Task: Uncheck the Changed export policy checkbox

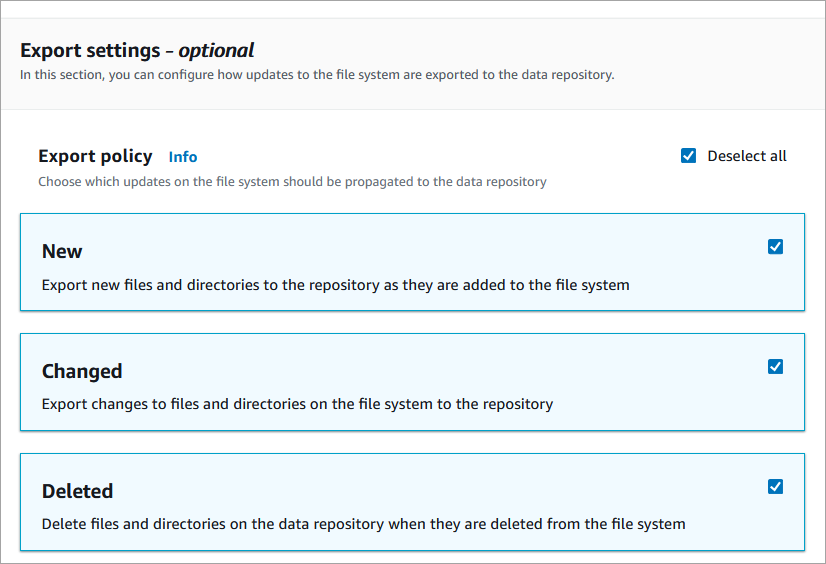Action: point(775,367)
